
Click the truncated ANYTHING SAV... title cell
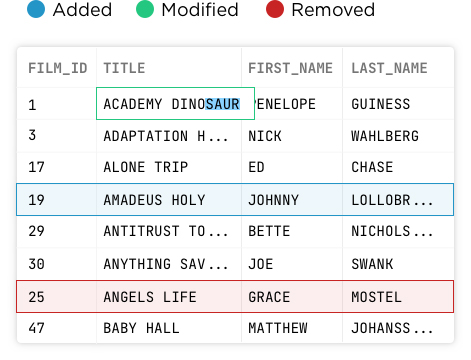point(169,264)
